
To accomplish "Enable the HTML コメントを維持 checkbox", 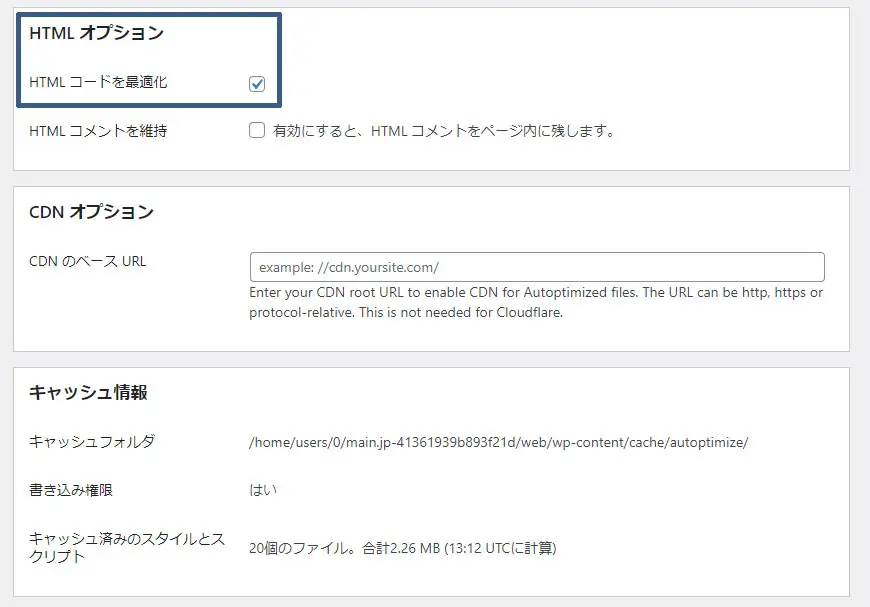I will [x=256, y=130].
